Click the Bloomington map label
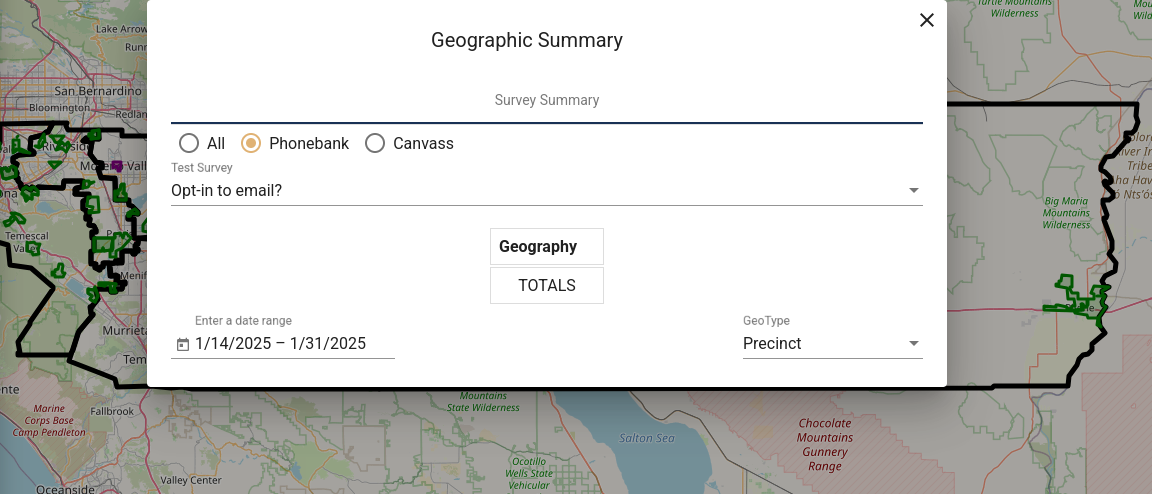Image resolution: width=1152 pixels, height=494 pixels. pyautogui.click(x=58, y=107)
